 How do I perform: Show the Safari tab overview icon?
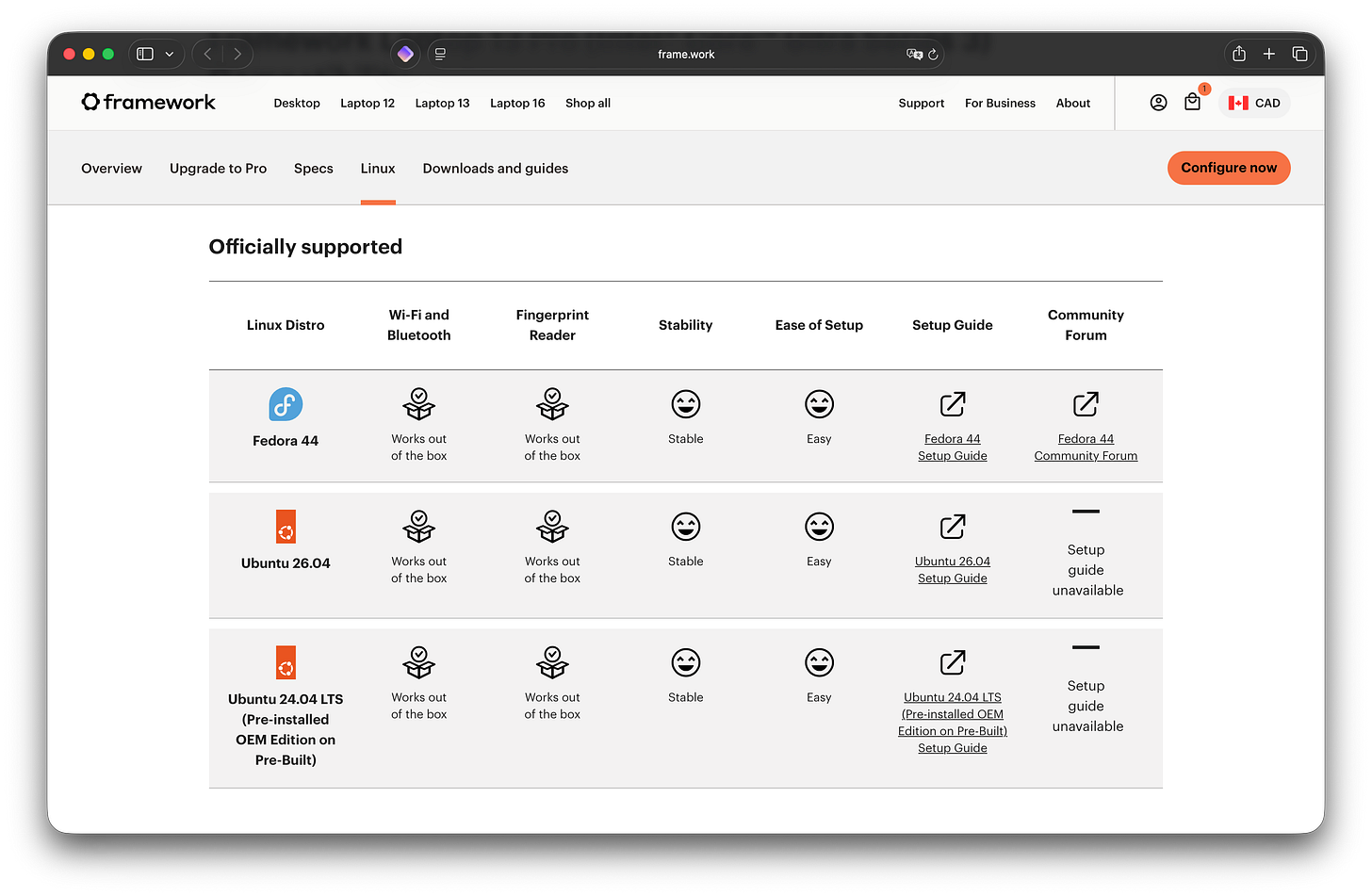1300,54
